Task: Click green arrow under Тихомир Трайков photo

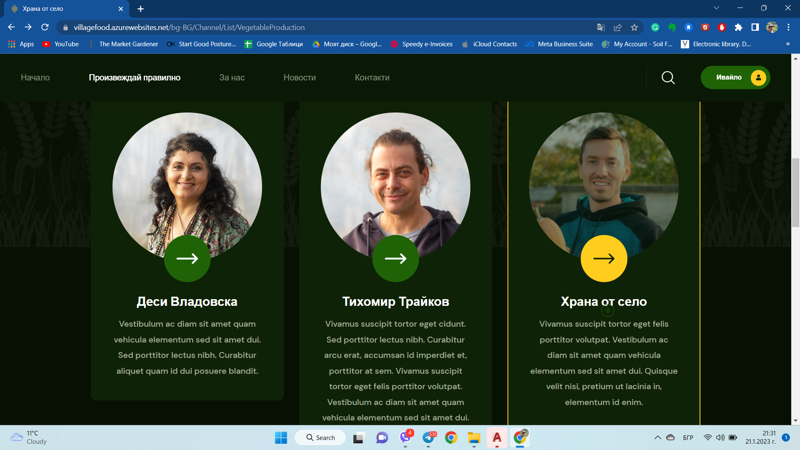Action: (x=395, y=259)
